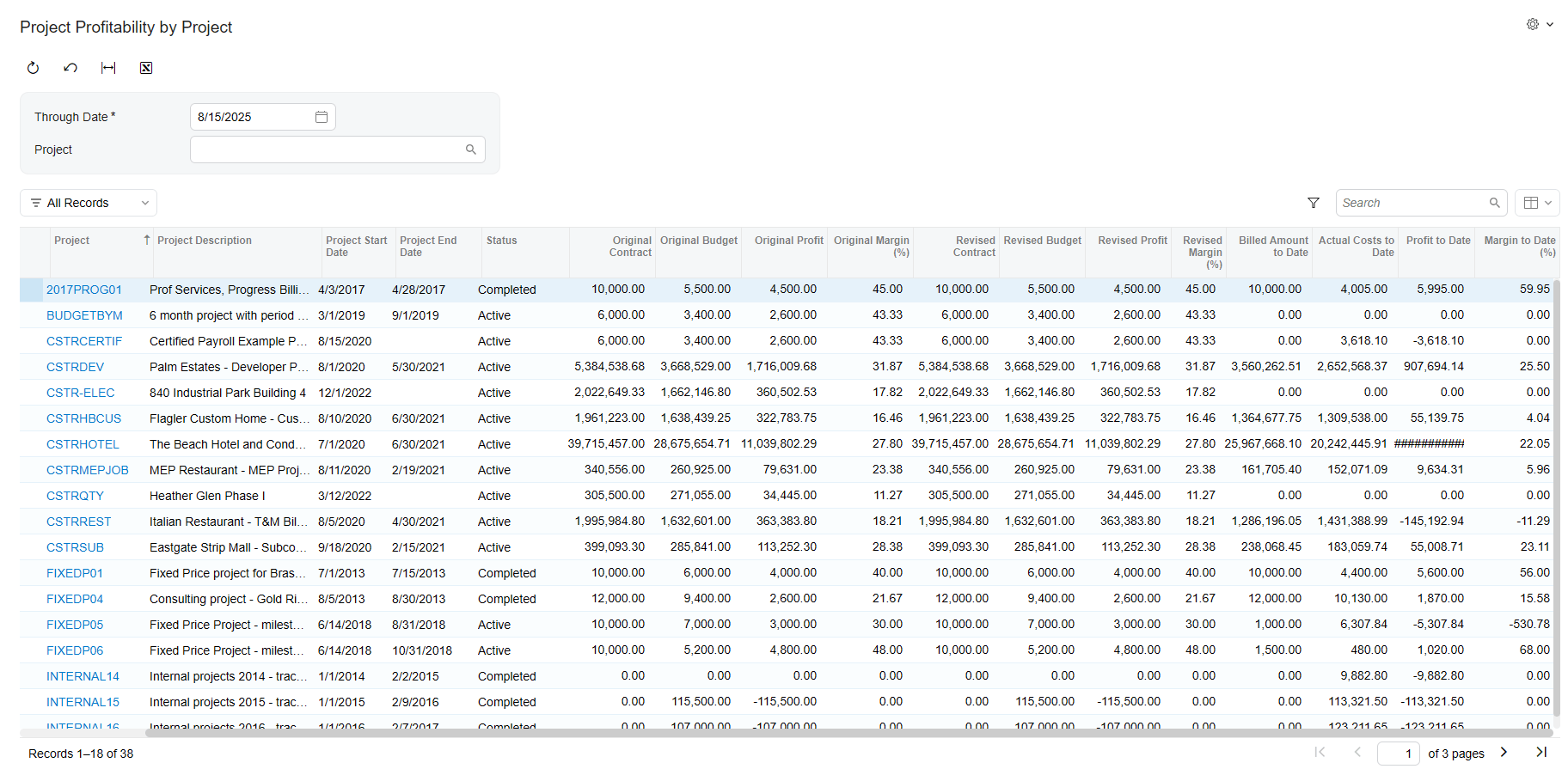Open the Through Date calendar picker
The height and width of the screenshot is (769, 1568).
click(322, 117)
